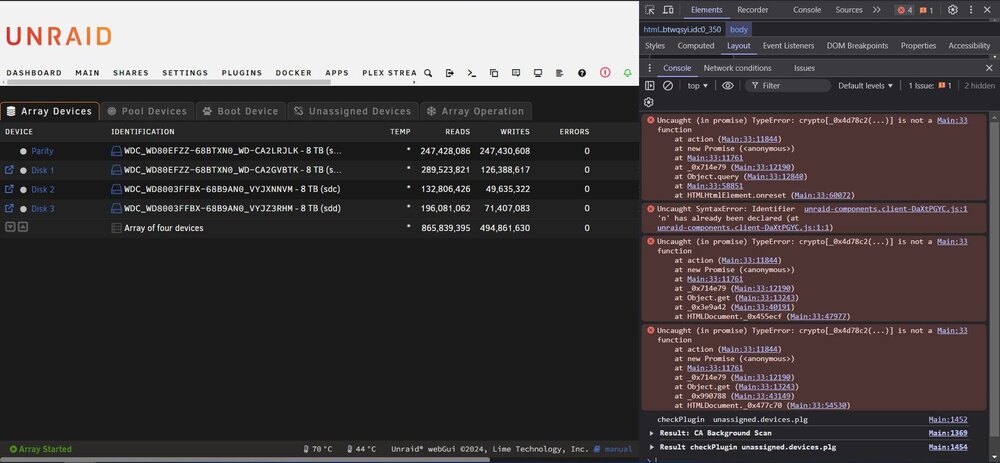1000x463 pixels.
Task: Expand the Result checkPlugin unassigned.devices.plg entry
Action: pyautogui.click(x=652, y=447)
